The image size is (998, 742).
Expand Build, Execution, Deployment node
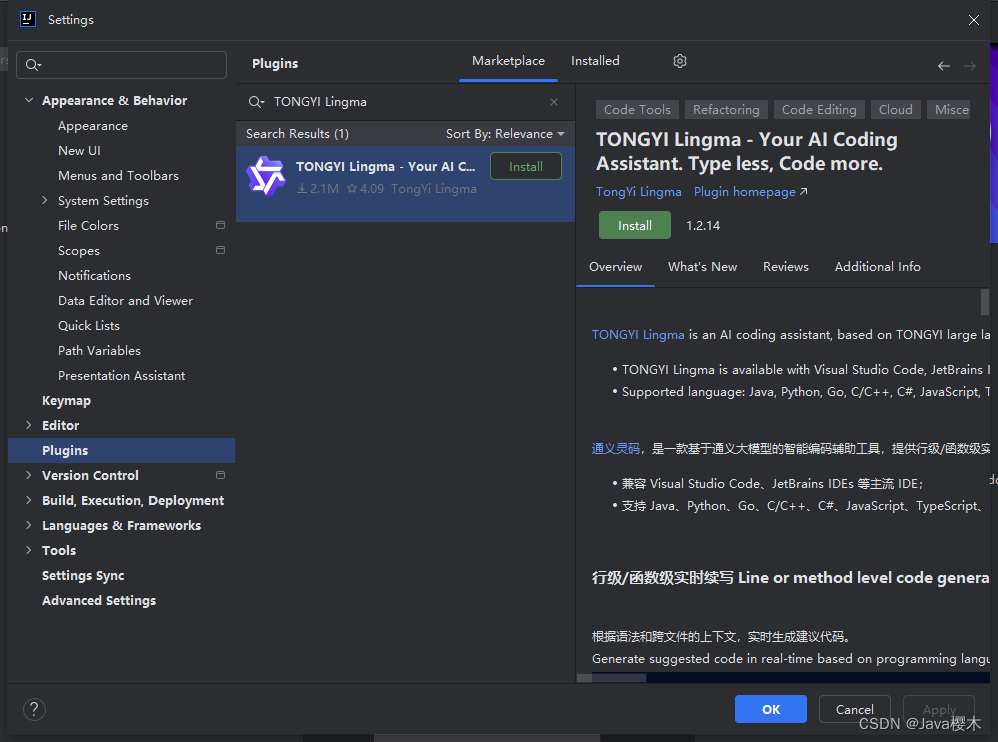(x=29, y=500)
